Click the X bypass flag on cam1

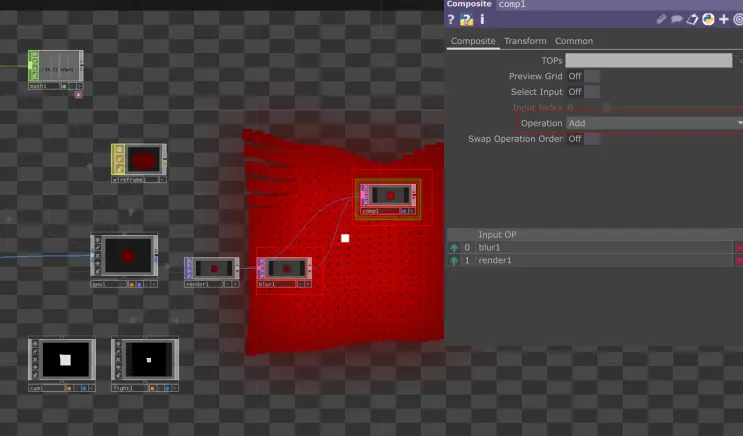[x=35, y=359]
